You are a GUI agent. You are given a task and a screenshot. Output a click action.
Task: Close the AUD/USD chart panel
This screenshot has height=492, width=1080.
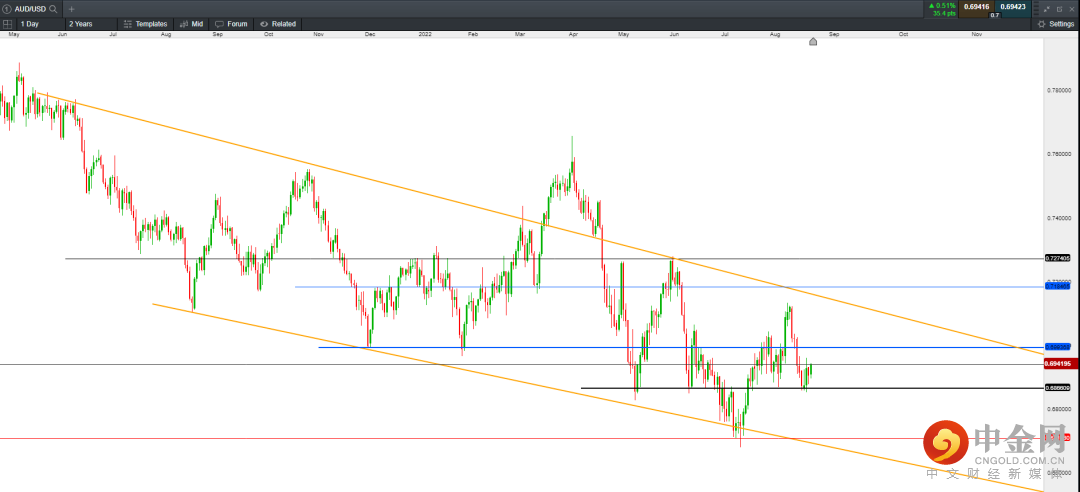click(x=1071, y=9)
